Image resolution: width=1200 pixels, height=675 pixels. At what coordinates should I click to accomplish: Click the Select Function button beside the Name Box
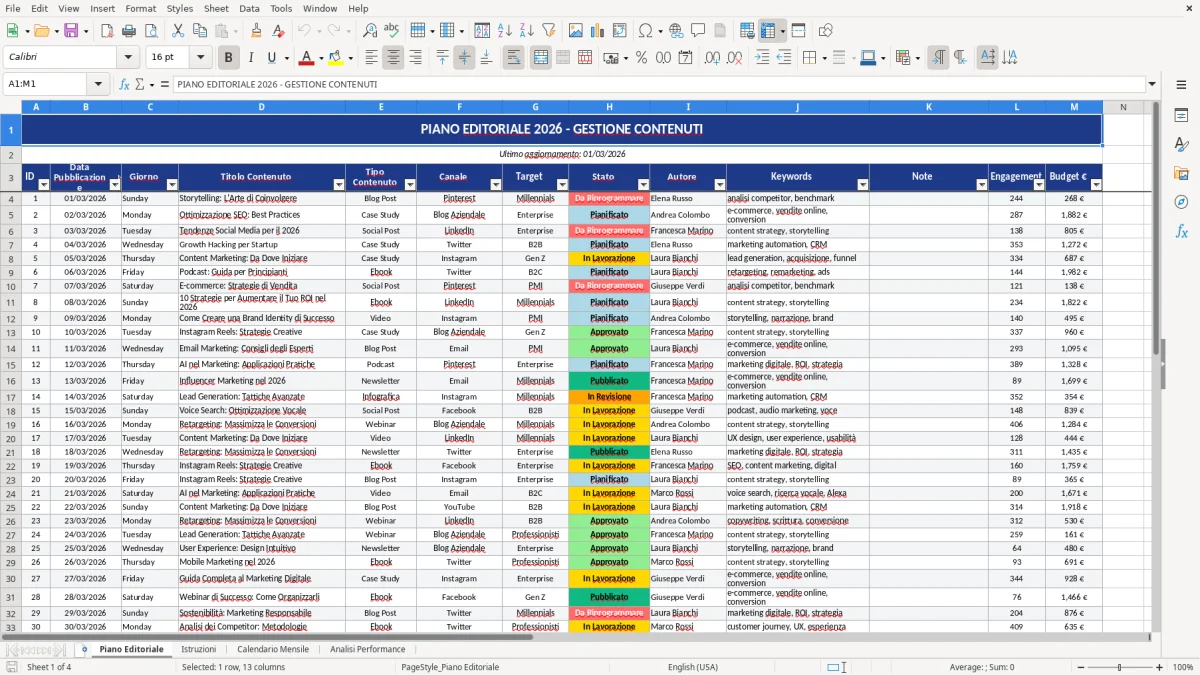tap(124, 84)
